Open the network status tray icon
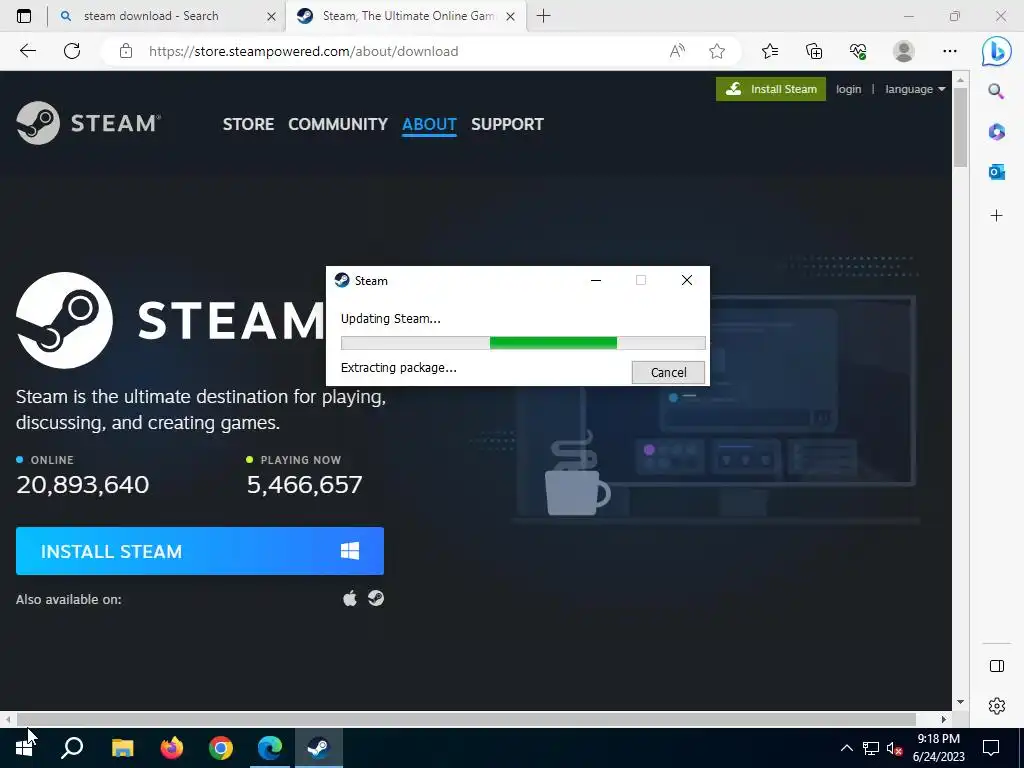This screenshot has height=768, width=1024. tap(871, 748)
